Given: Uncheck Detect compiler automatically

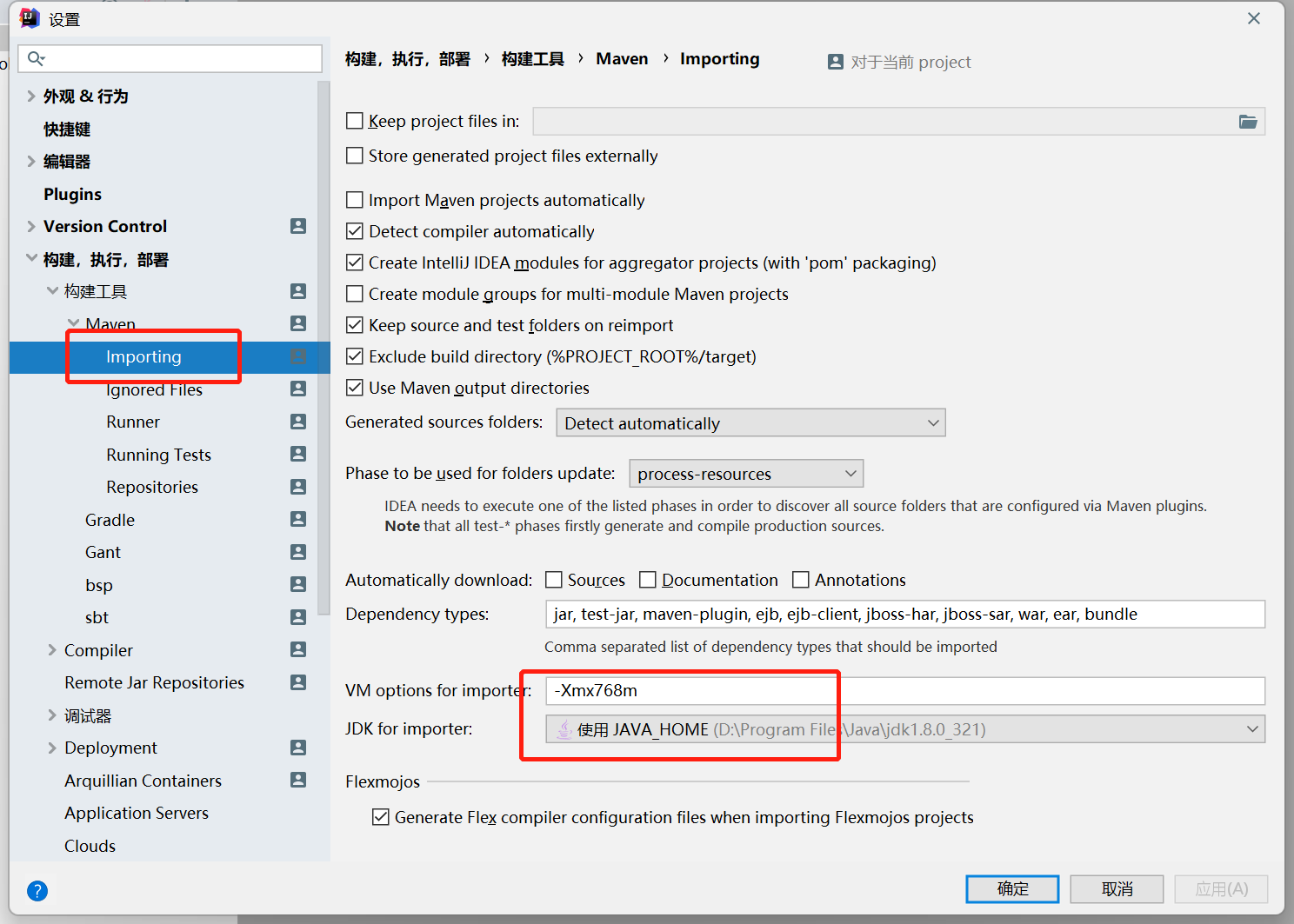Looking at the screenshot, I should pyautogui.click(x=355, y=231).
